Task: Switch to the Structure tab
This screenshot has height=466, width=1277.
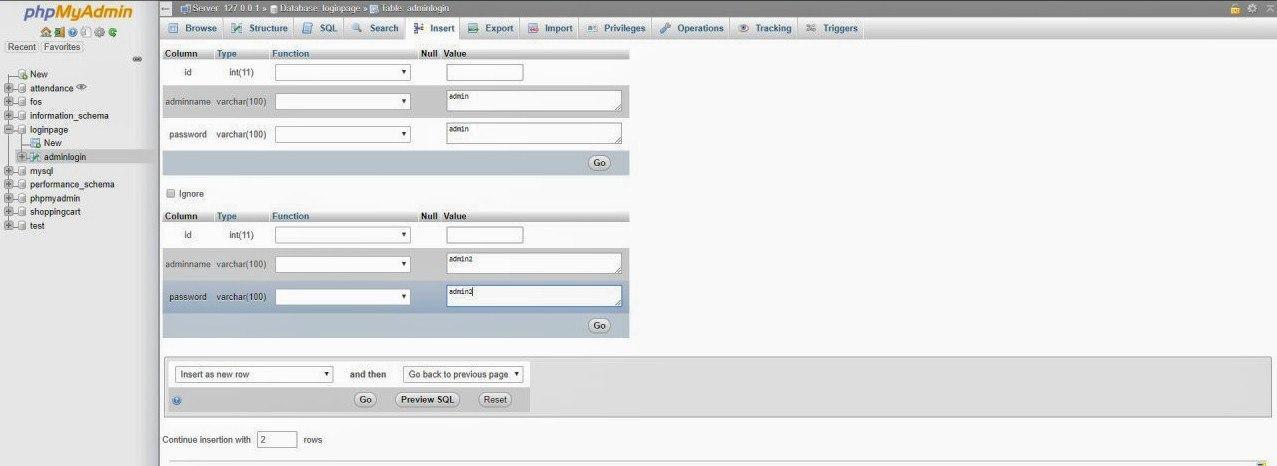Action: [x=259, y=28]
